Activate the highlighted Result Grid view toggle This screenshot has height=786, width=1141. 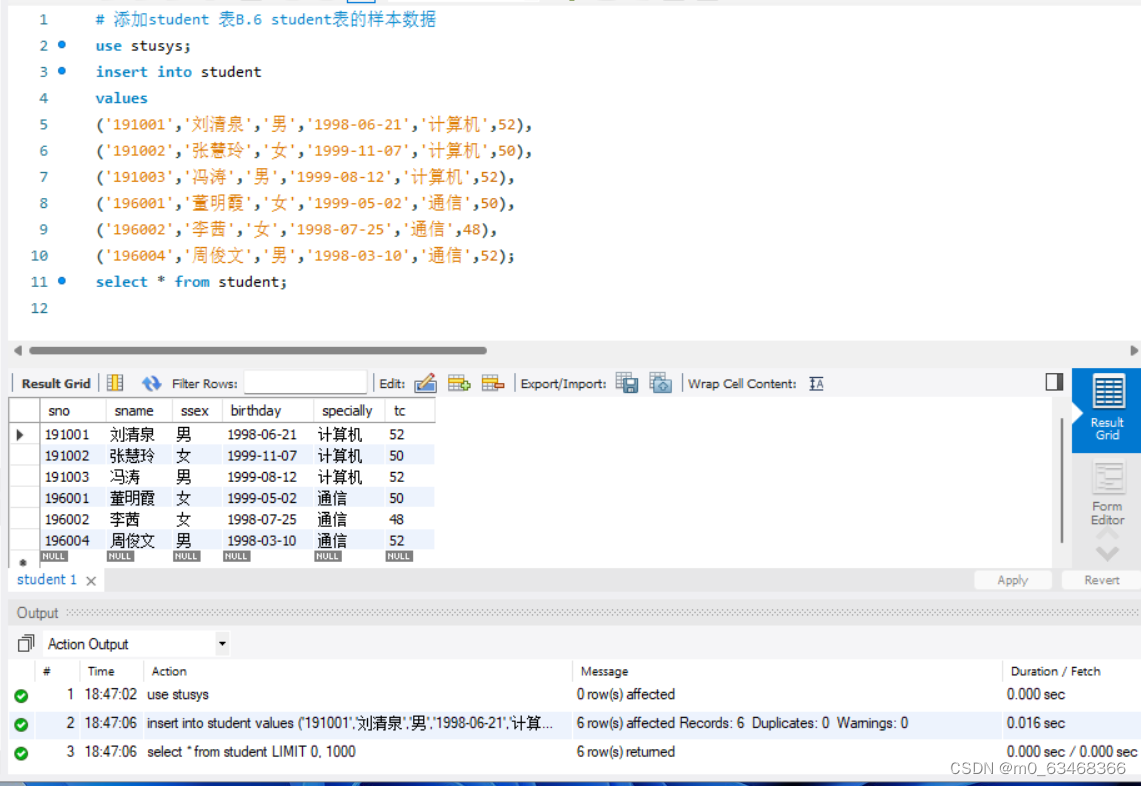(x=1106, y=408)
